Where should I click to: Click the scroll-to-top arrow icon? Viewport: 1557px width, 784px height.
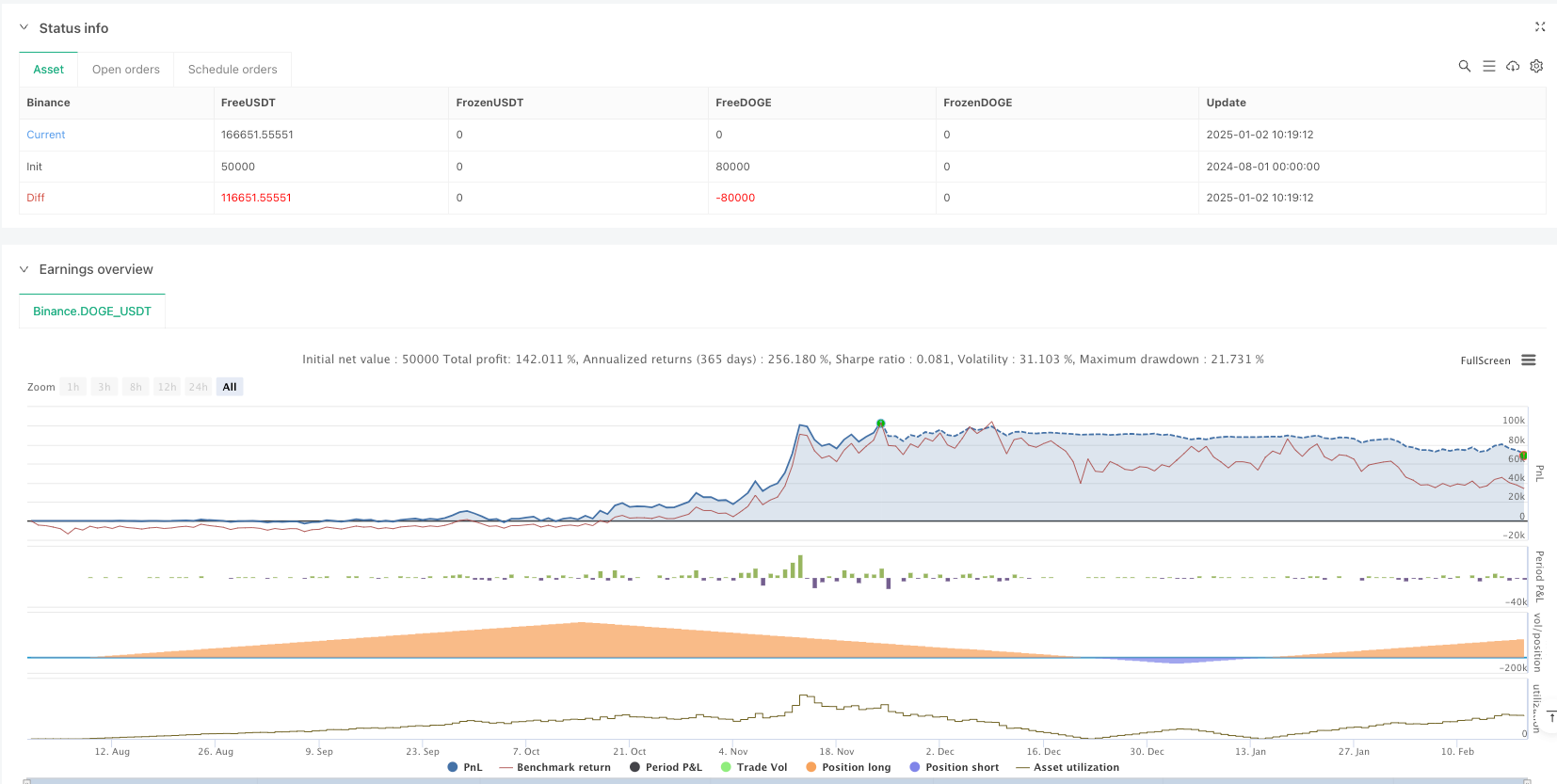pos(1550,717)
